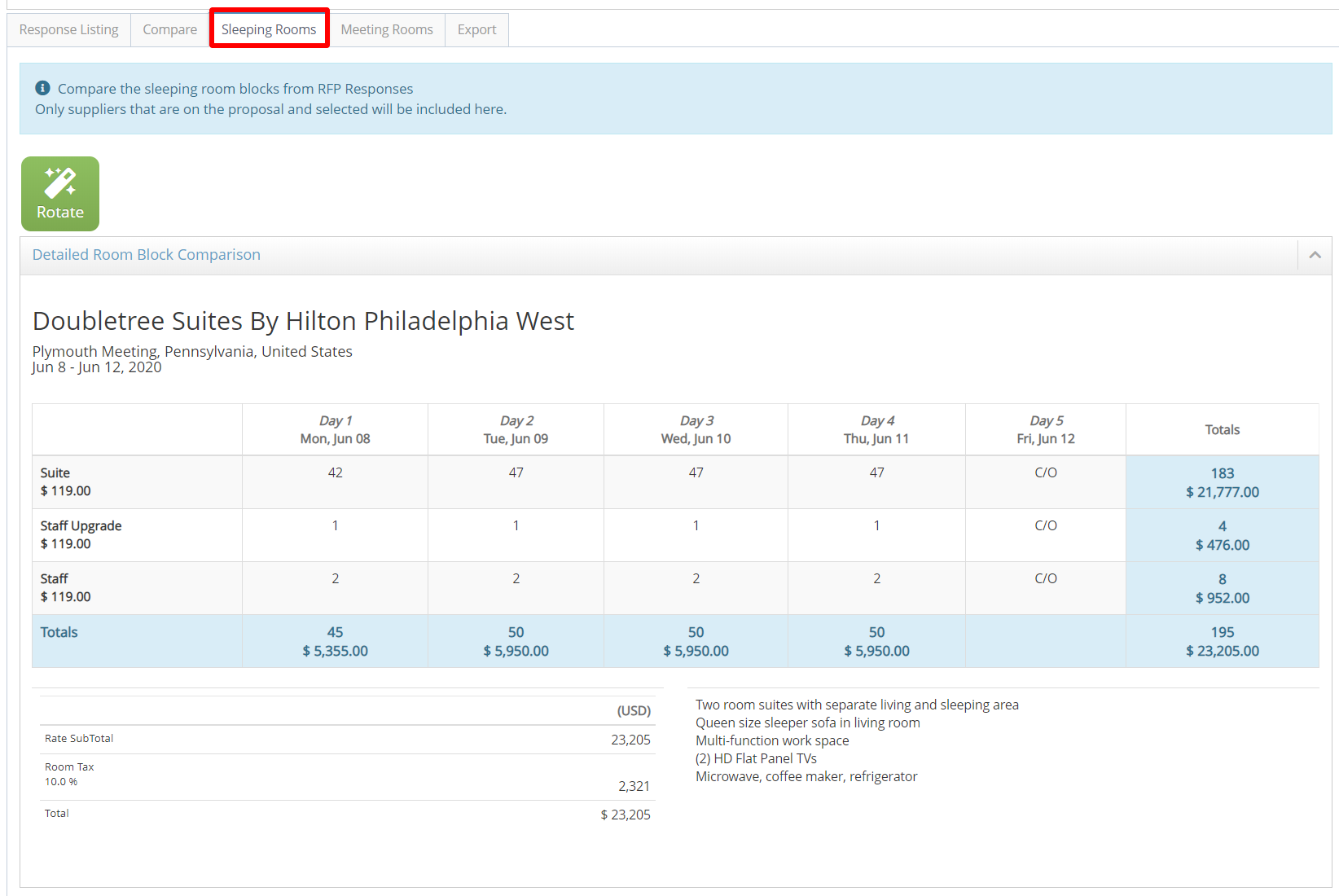Click the Doubletree Suites hotel title
The height and width of the screenshot is (896, 1339).
(x=303, y=321)
